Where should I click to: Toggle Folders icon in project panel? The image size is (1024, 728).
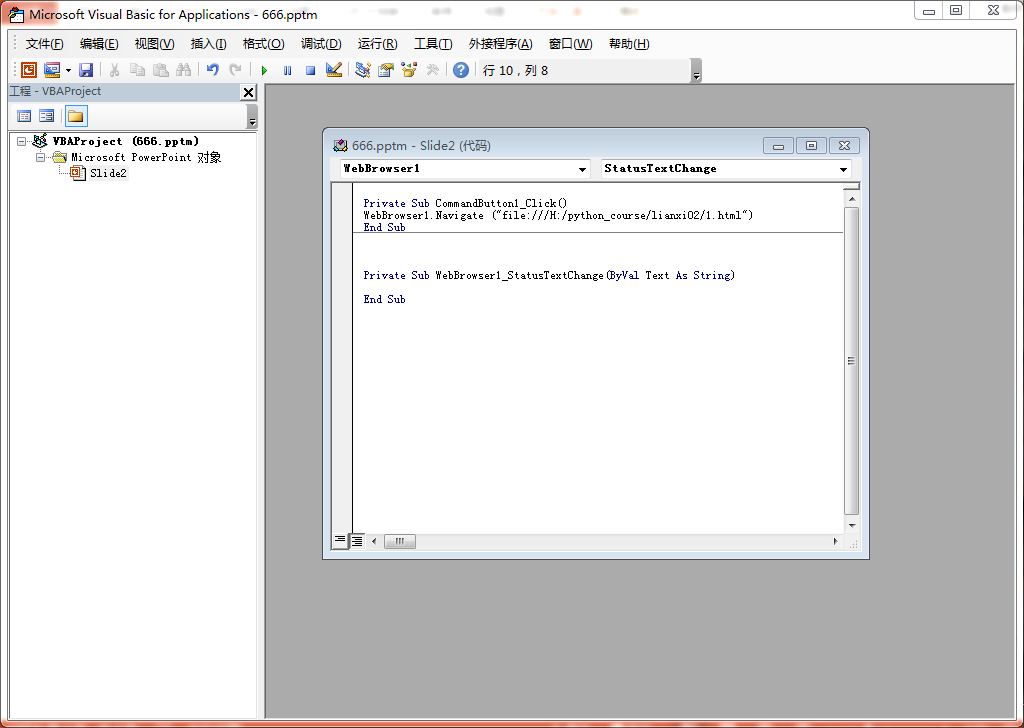(76, 116)
